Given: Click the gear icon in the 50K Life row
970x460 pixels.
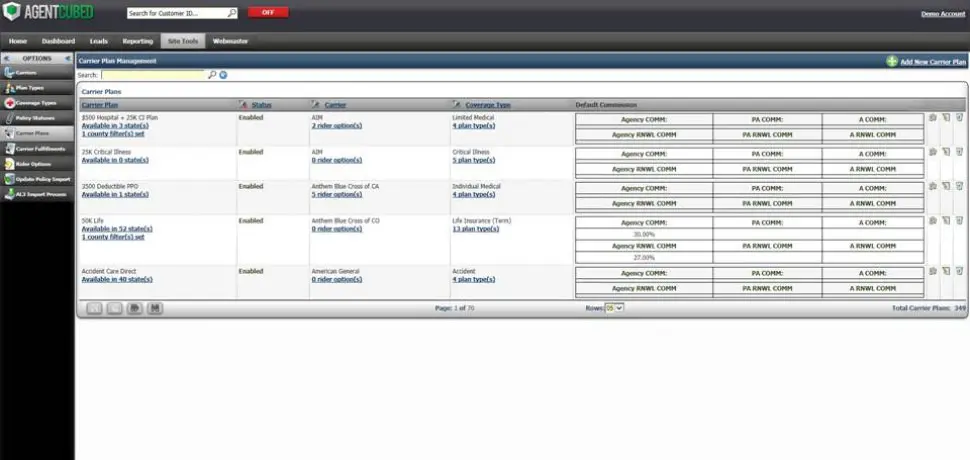Looking at the screenshot, I should pyautogui.click(x=932, y=221).
